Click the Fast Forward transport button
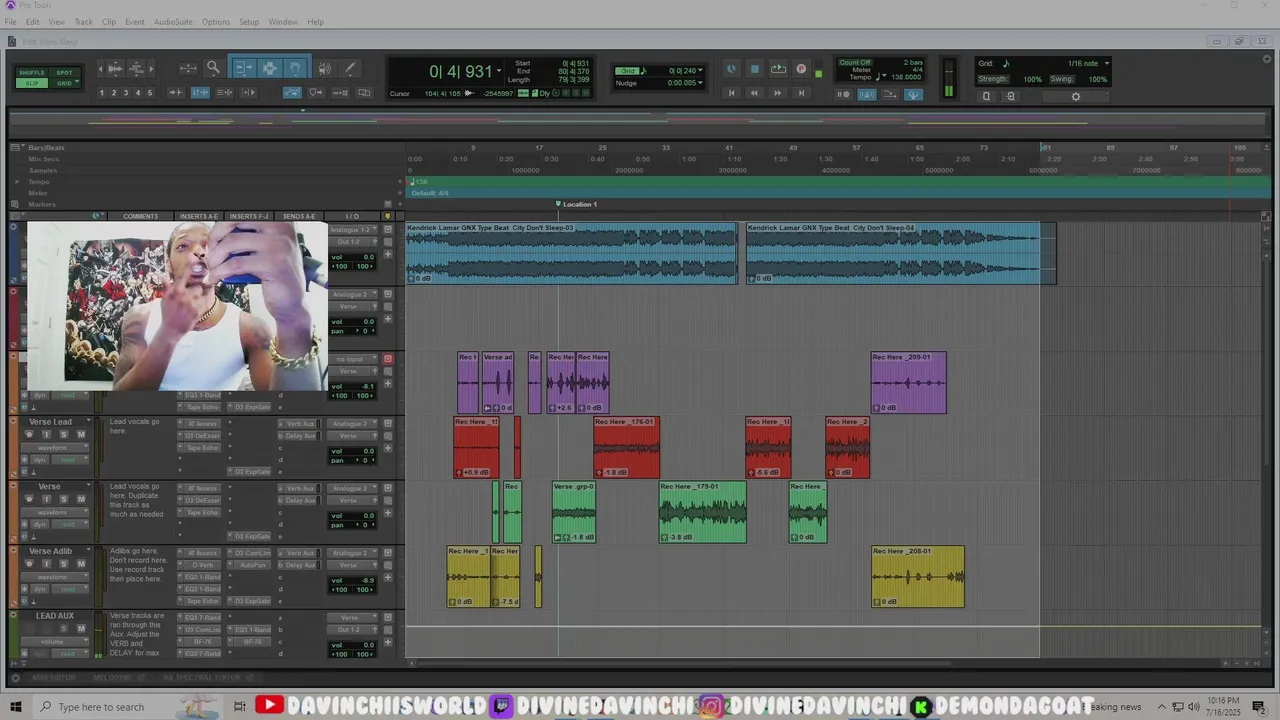The height and width of the screenshot is (720, 1280). [777, 93]
